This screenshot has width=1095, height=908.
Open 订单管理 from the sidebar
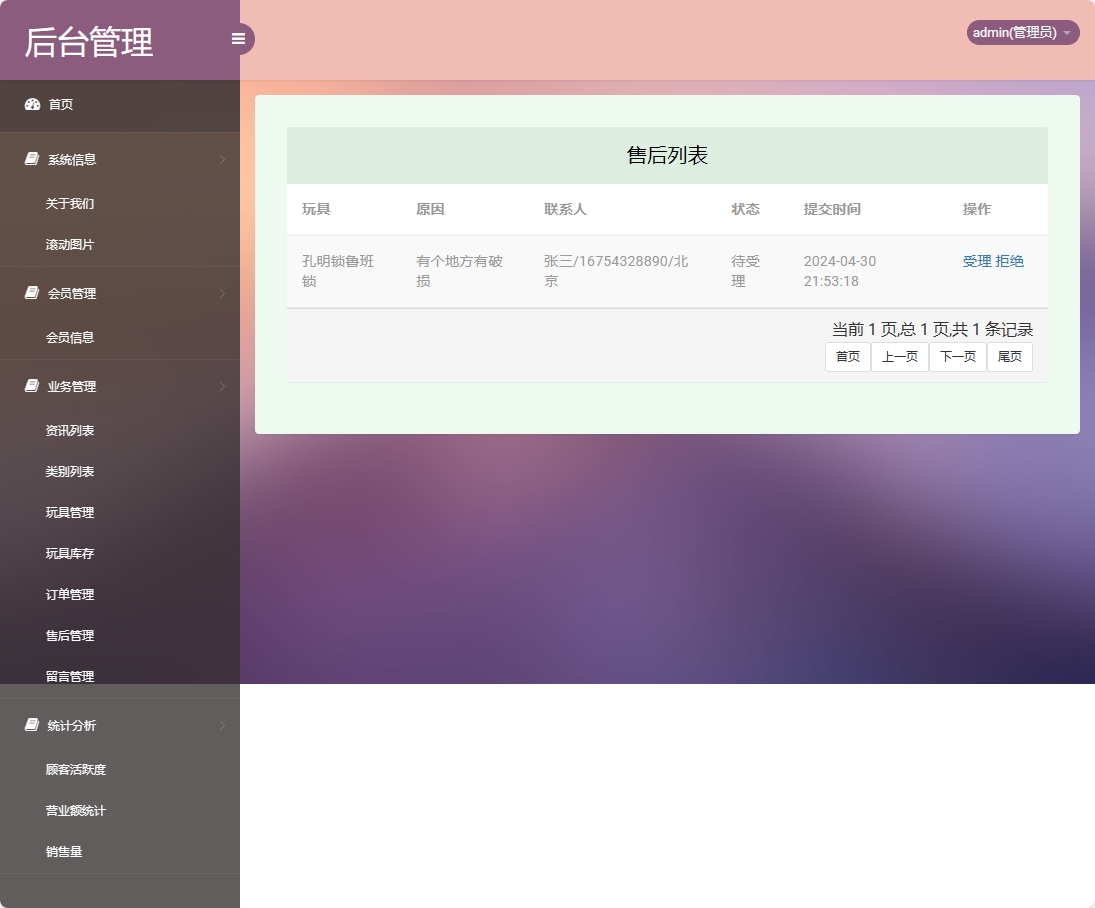[69, 593]
